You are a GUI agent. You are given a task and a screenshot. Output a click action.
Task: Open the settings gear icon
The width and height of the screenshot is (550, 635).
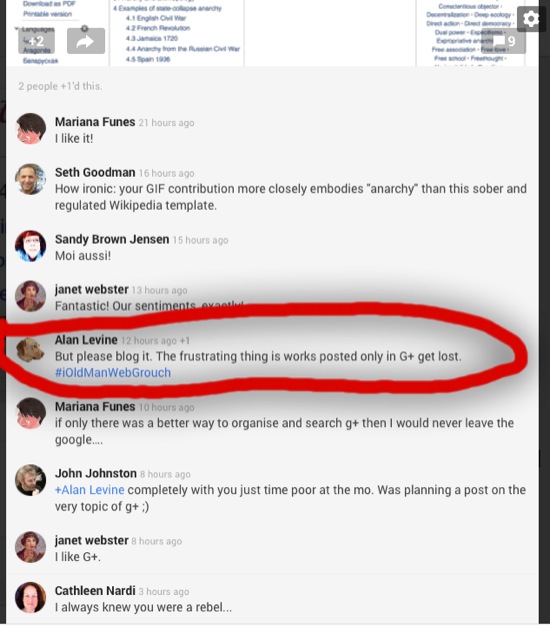tap(531, 19)
